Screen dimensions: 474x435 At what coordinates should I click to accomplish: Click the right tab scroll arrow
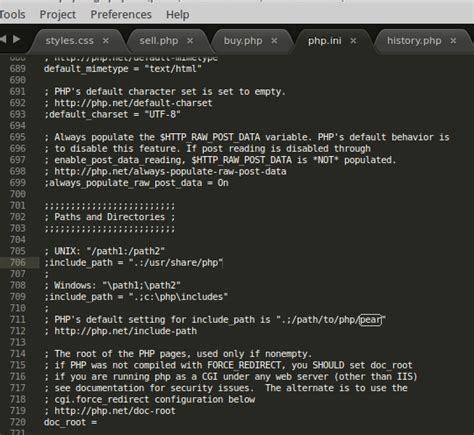click(x=16, y=39)
